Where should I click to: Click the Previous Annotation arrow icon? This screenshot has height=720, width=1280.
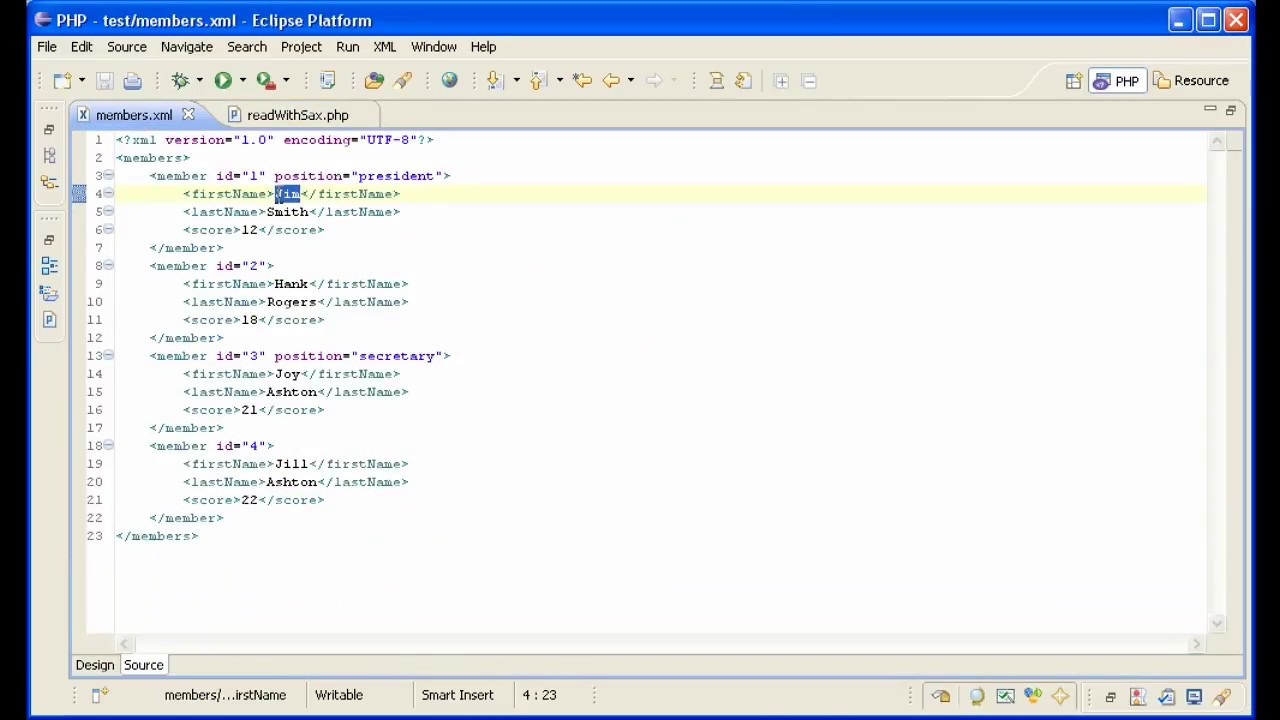[537, 81]
